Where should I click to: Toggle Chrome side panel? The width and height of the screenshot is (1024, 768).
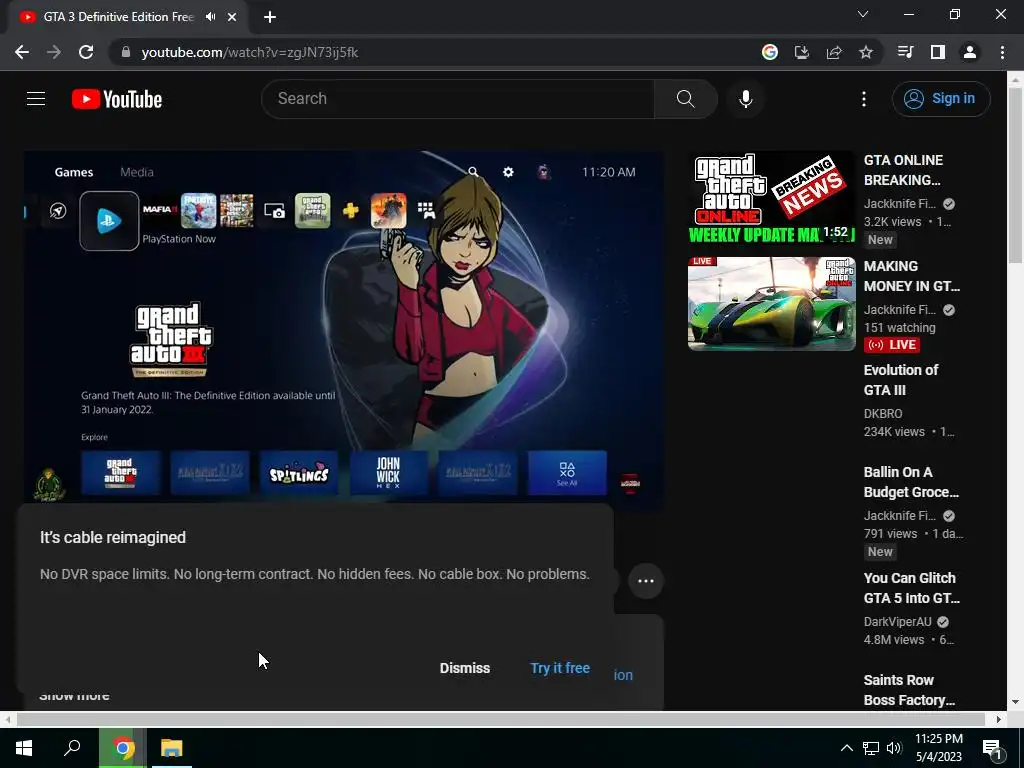tap(938, 52)
